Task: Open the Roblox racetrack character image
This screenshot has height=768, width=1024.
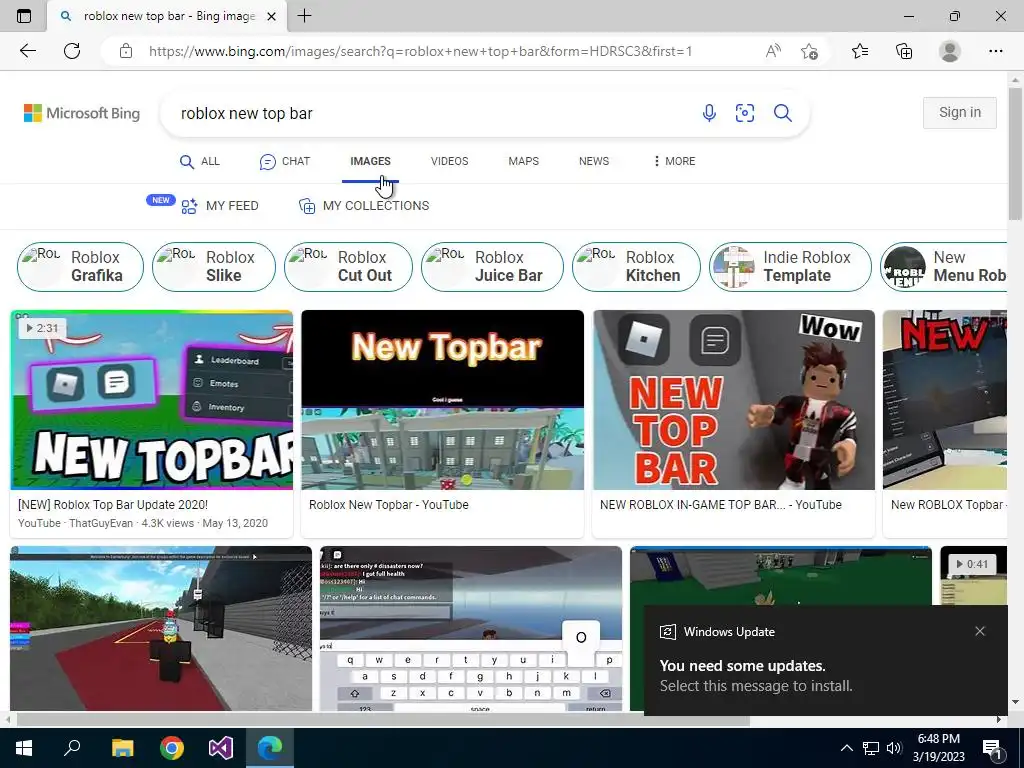Action: pyautogui.click(x=161, y=628)
